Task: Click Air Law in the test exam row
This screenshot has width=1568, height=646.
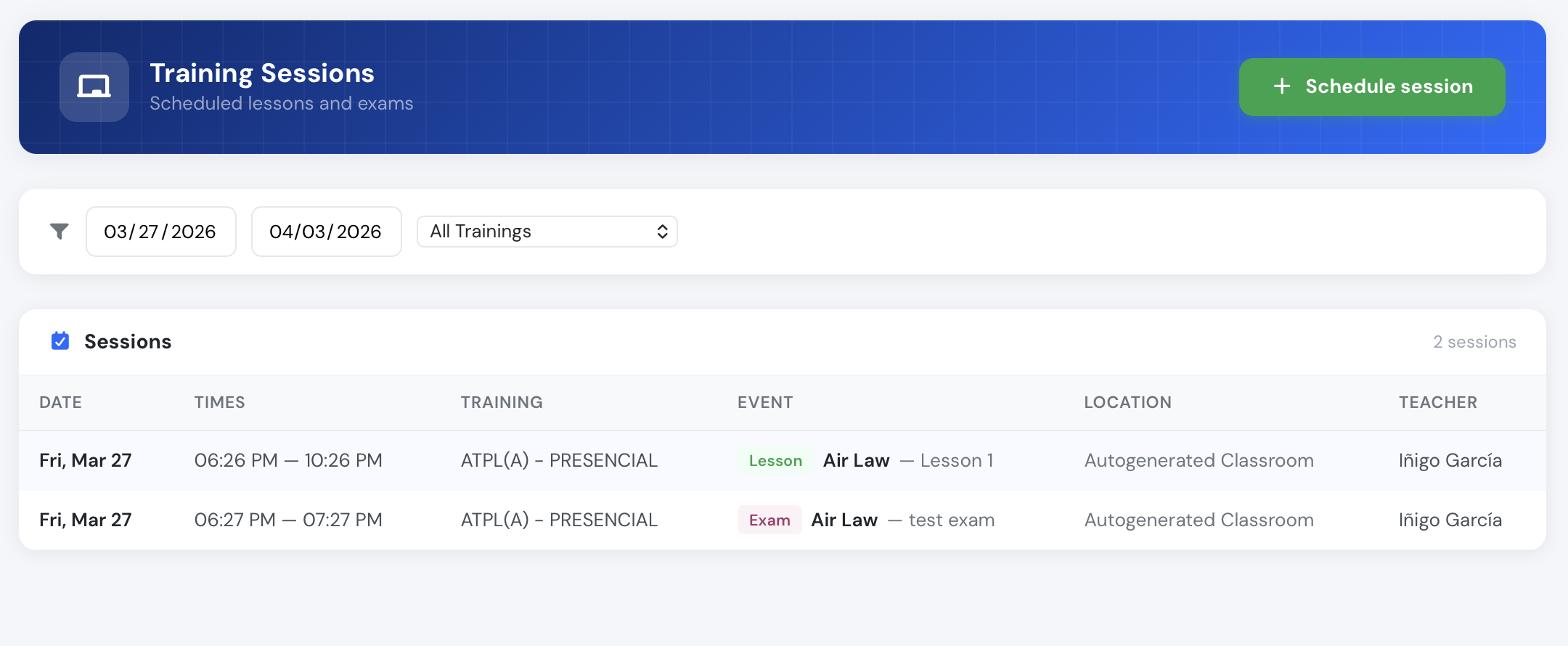Action: [x=844, y=520]
